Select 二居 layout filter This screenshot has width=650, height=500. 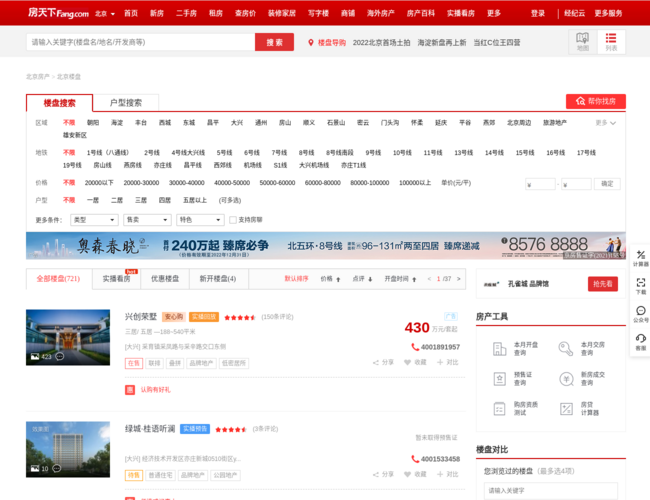pyautogui.click(x=117, y=200)
